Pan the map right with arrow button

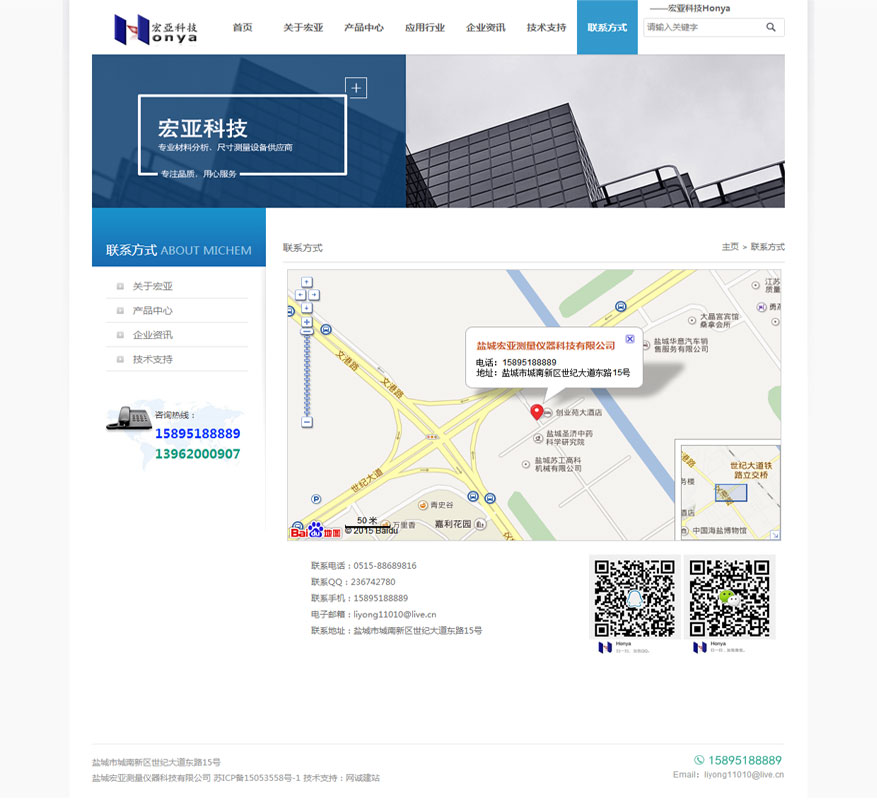pyautogui.click(x=314, y=295)
